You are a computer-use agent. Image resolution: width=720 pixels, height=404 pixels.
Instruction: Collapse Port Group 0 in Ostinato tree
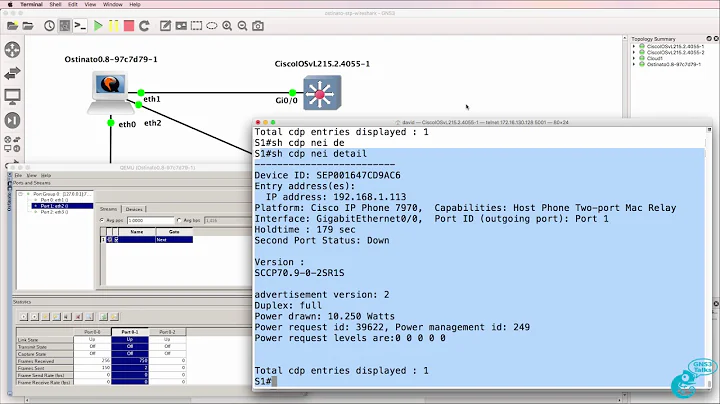[x=21, y=194]
